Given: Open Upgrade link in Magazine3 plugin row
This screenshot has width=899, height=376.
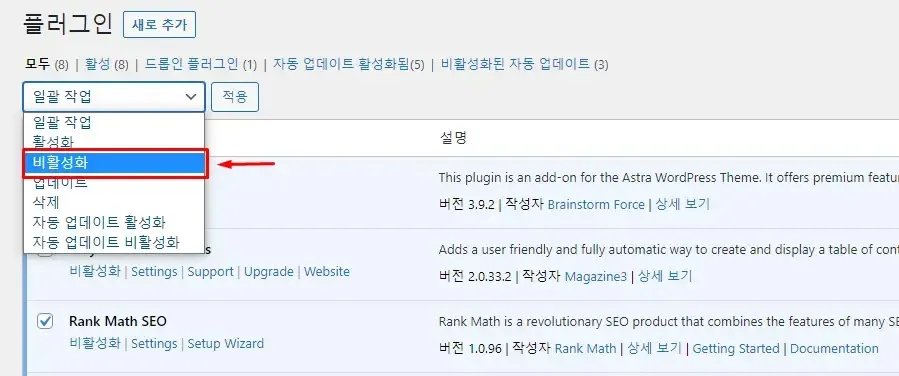Looking at the screenshot, I should tap(269, 271).
